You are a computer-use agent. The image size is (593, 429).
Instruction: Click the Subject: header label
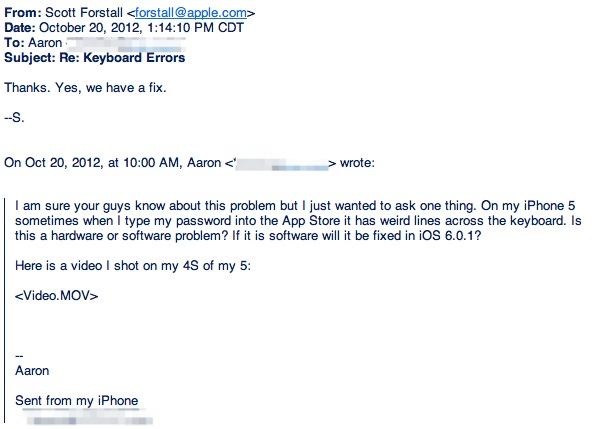30,58
